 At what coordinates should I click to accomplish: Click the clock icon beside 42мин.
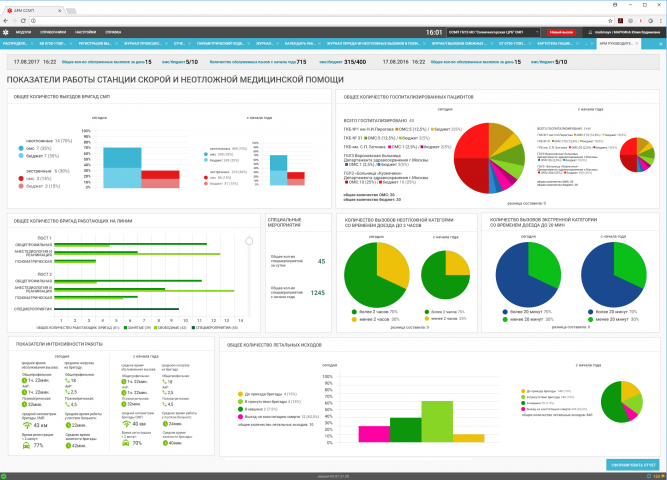coord(68,446)
